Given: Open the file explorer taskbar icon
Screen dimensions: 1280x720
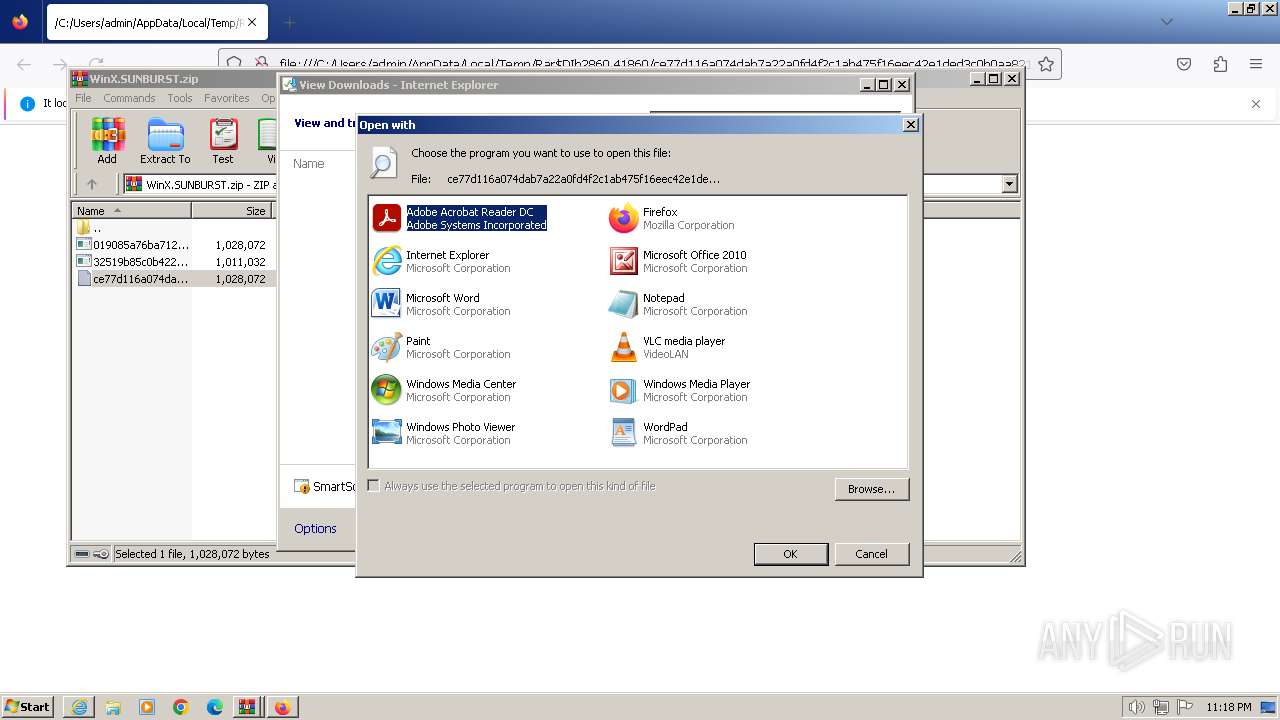Looking at the screenshot, I should tap(113, 707).
